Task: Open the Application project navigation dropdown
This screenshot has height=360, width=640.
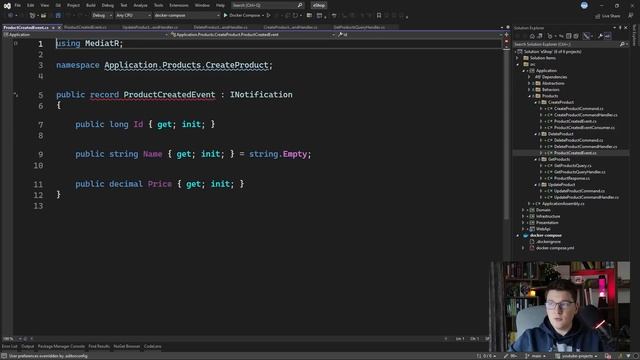Action: (86, 35)
